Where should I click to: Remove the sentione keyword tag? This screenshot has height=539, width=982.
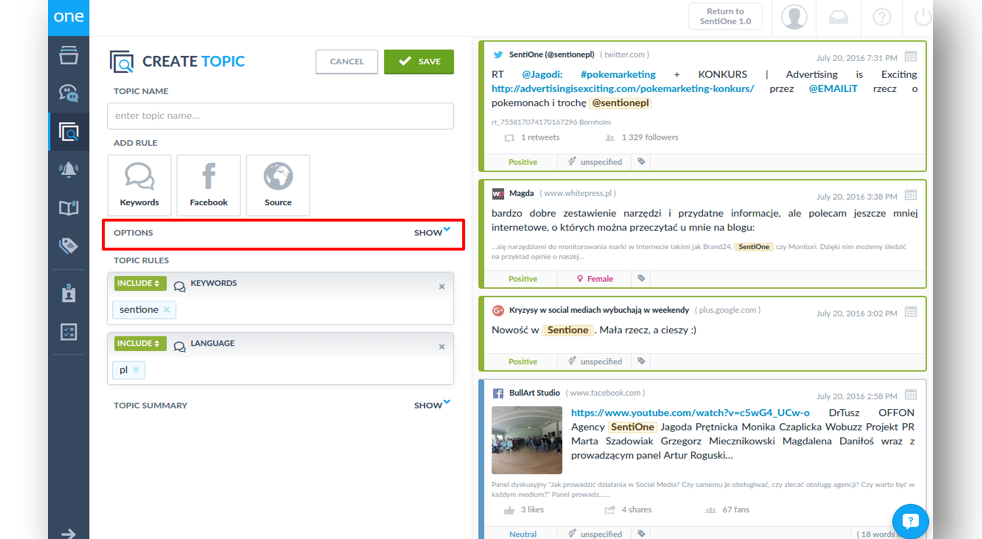tap(167, 310)
